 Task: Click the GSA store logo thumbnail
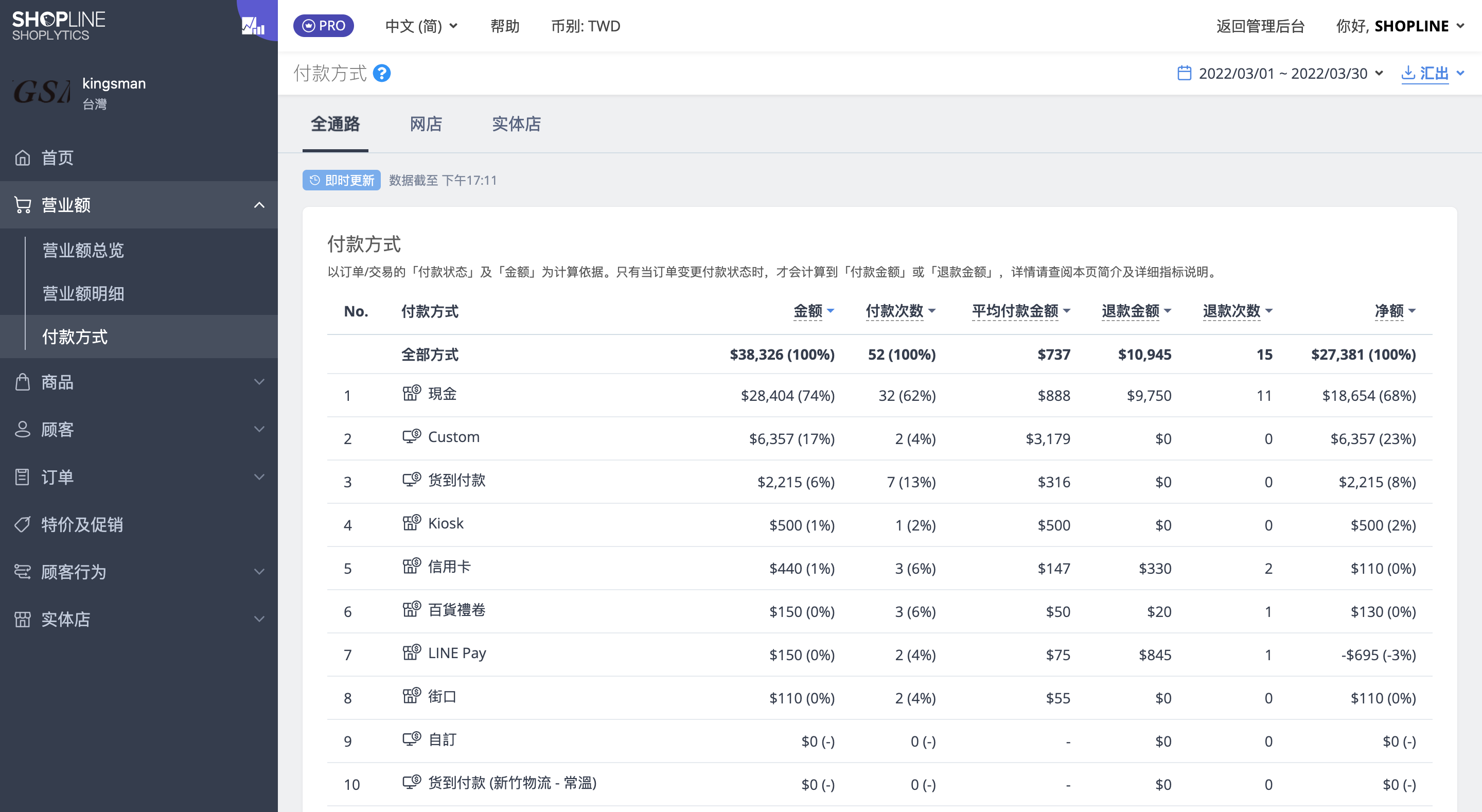41,92
